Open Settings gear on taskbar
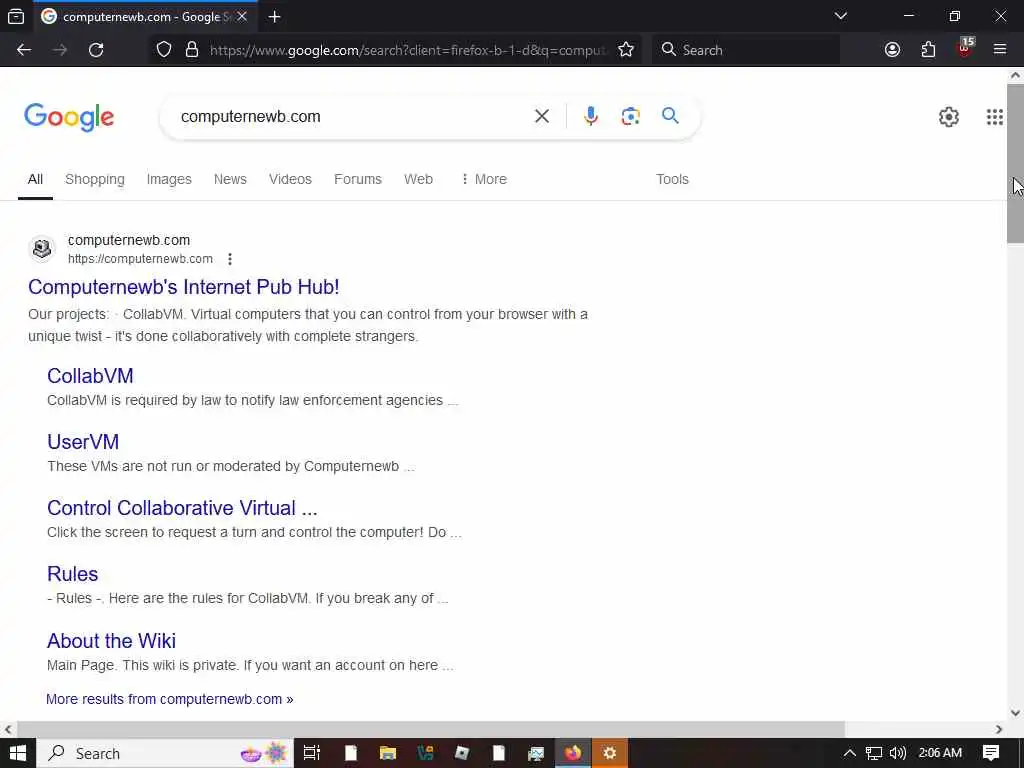Viewport: 1024px width, 768px height. click(610, 753)
